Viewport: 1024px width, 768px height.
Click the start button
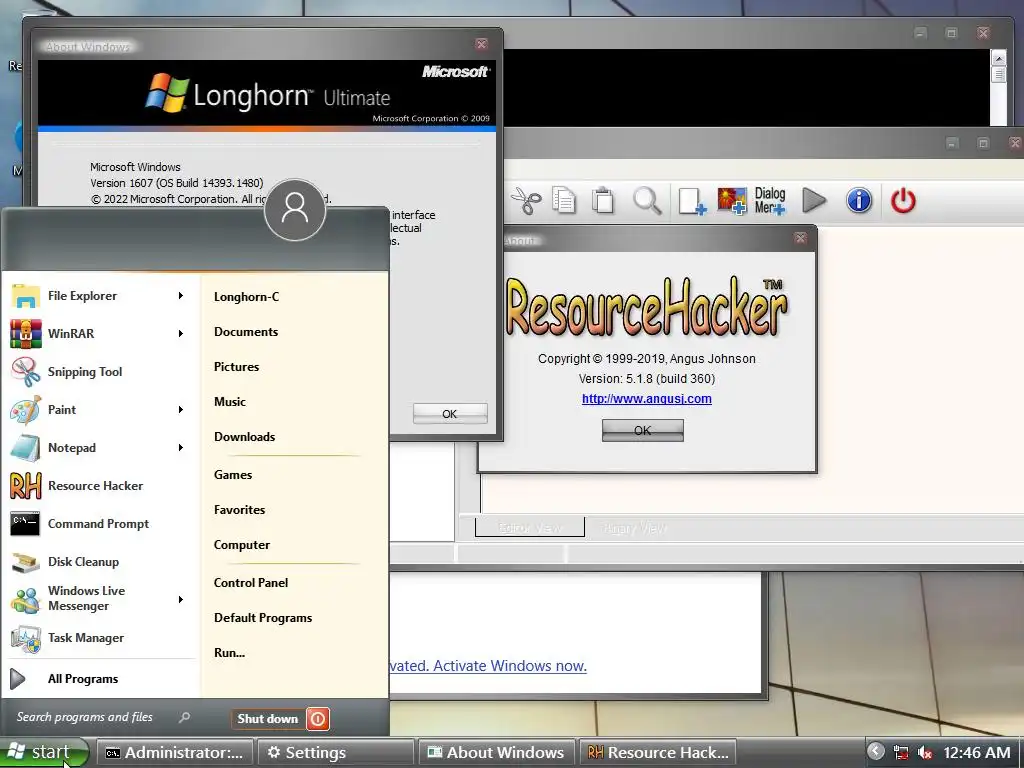click(44, 752)
